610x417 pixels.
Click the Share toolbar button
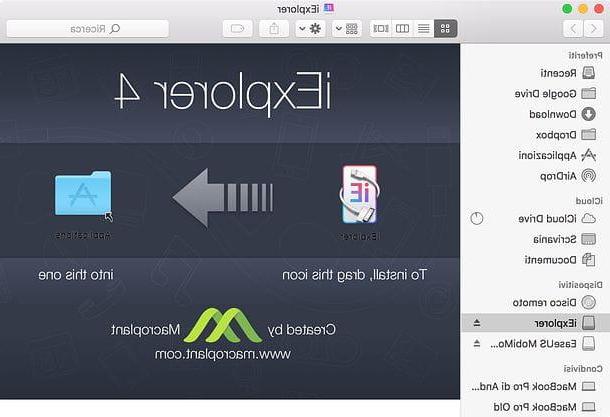(x=274, y=28)
